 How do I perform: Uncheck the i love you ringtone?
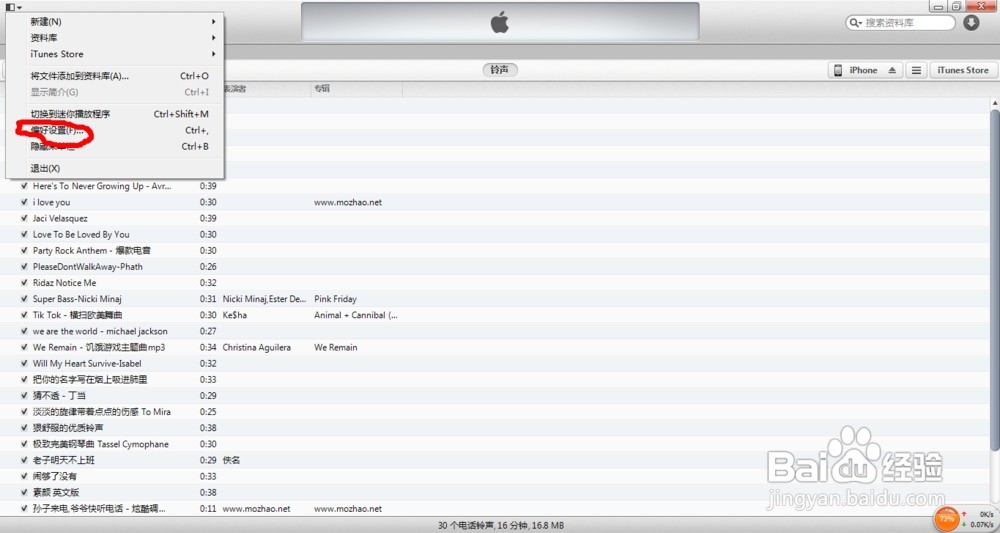point(24,202)
